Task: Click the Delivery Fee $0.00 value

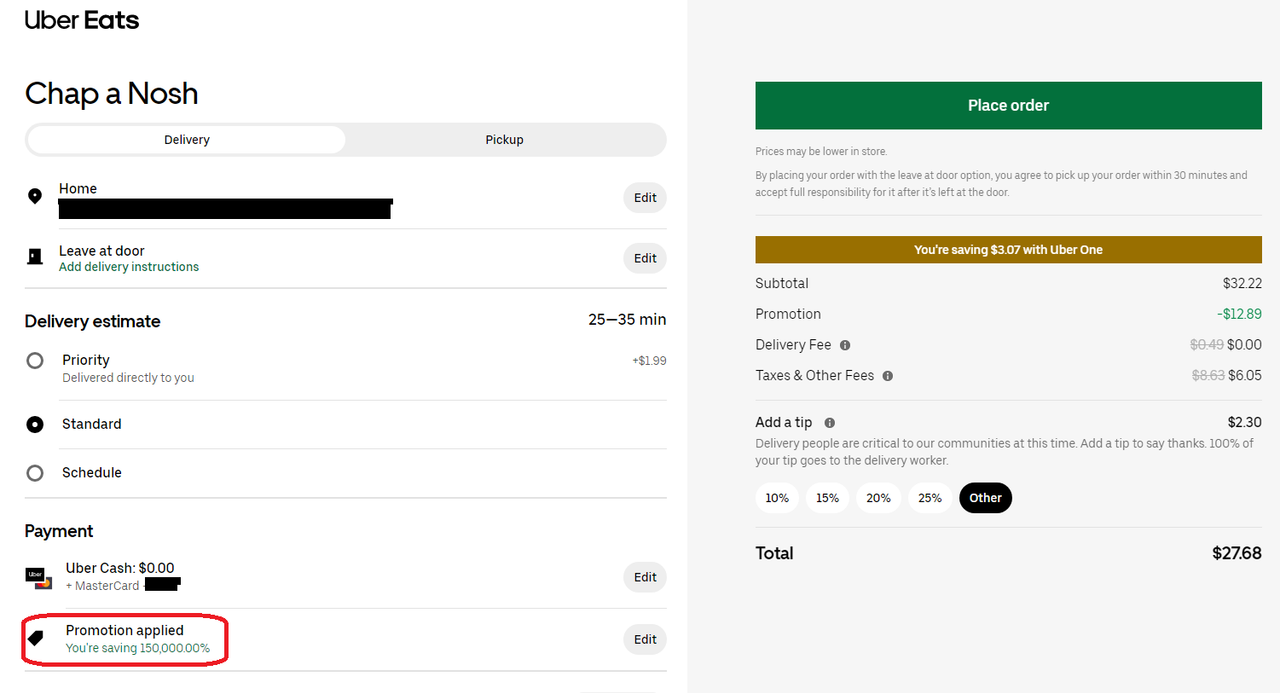Action: click(x=1245, y=345)
